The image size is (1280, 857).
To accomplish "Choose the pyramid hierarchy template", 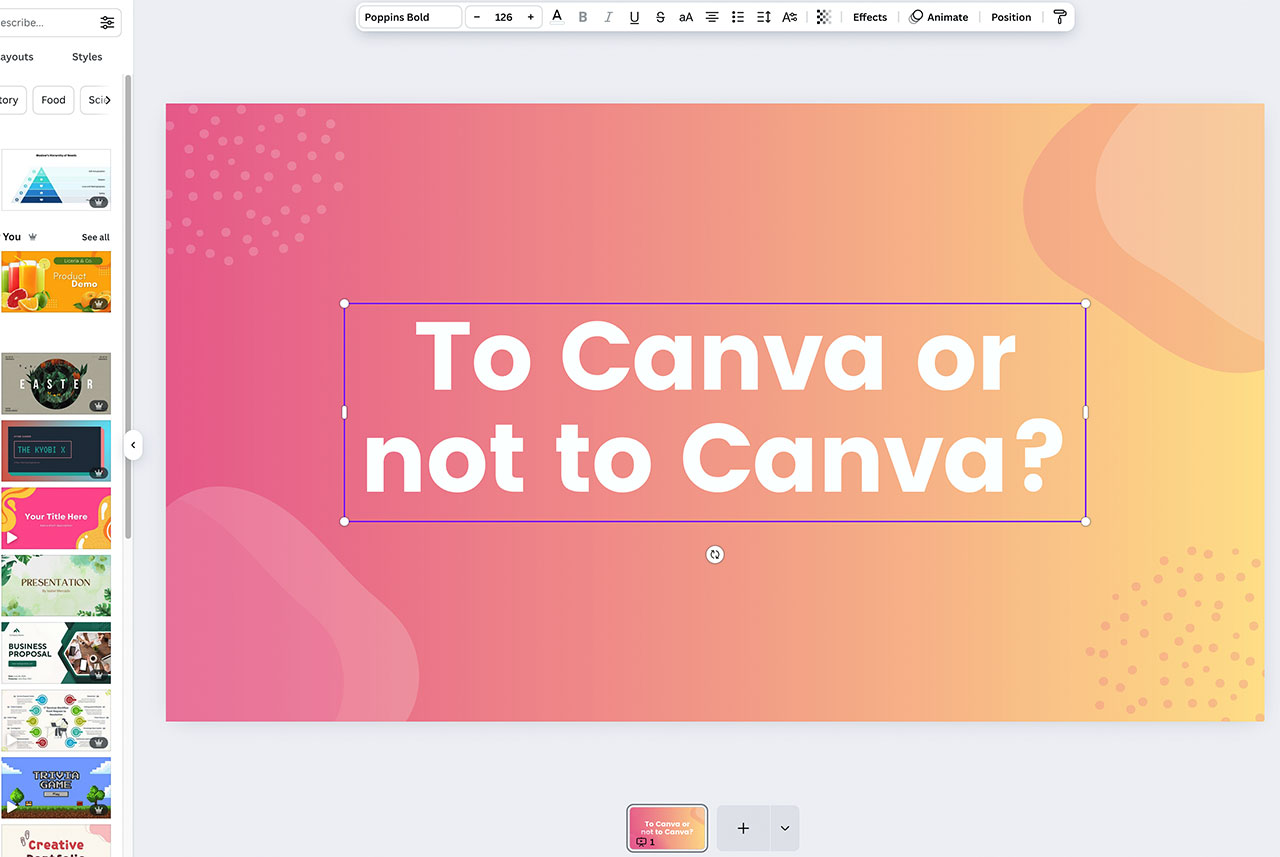I will coord(56,180).
